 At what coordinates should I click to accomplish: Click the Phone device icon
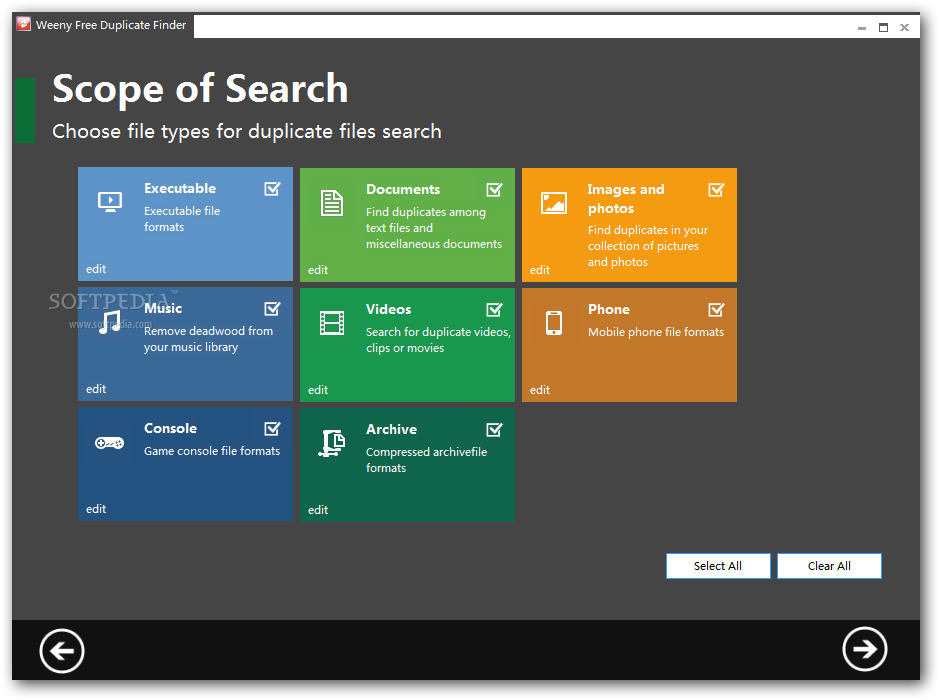553,323
